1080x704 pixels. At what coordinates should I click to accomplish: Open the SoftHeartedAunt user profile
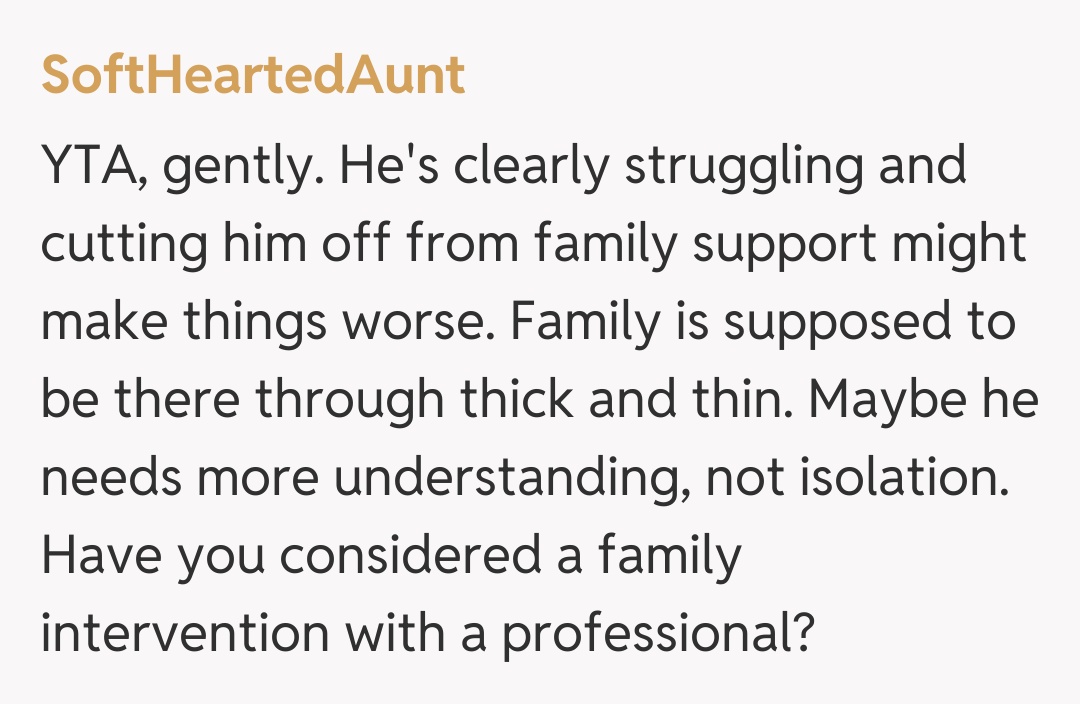tap(253, 75)
